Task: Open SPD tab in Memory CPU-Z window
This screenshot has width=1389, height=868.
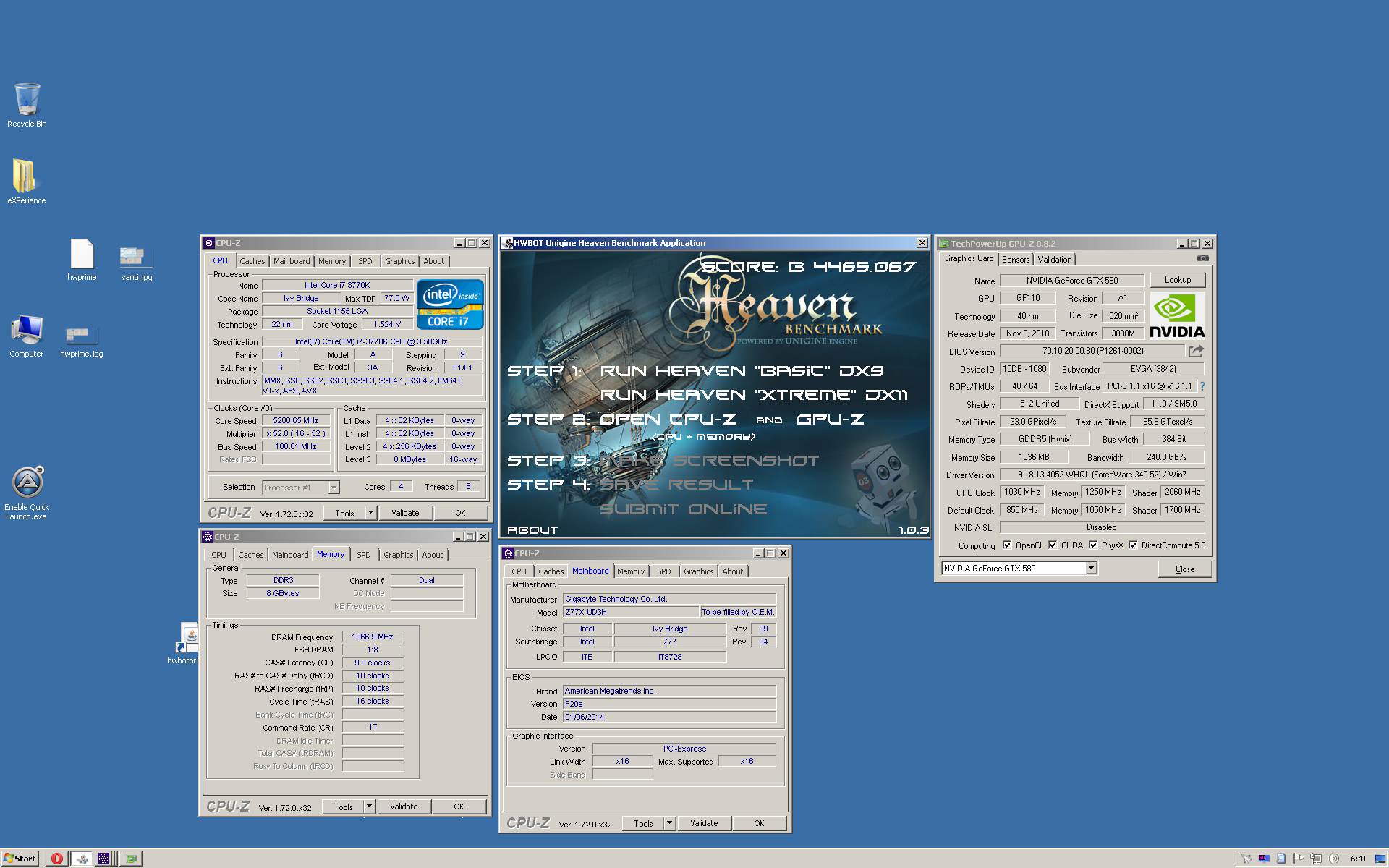Action: click(364, 555)
